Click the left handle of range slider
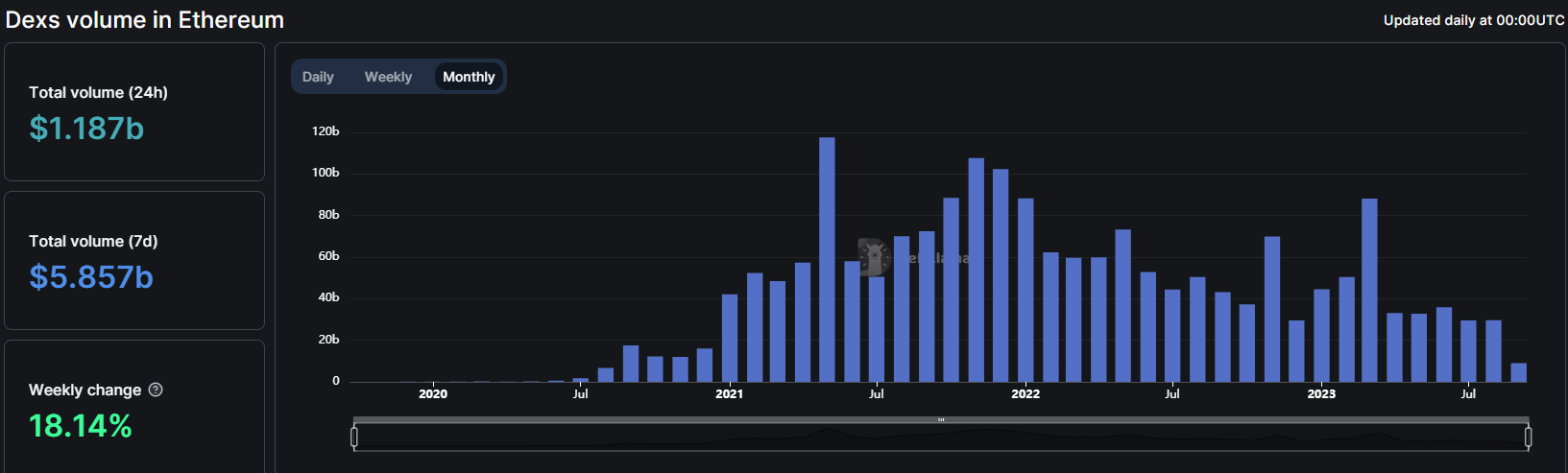Image resolution: width=1568 pixels, height=473 pixels. (354, 438)
